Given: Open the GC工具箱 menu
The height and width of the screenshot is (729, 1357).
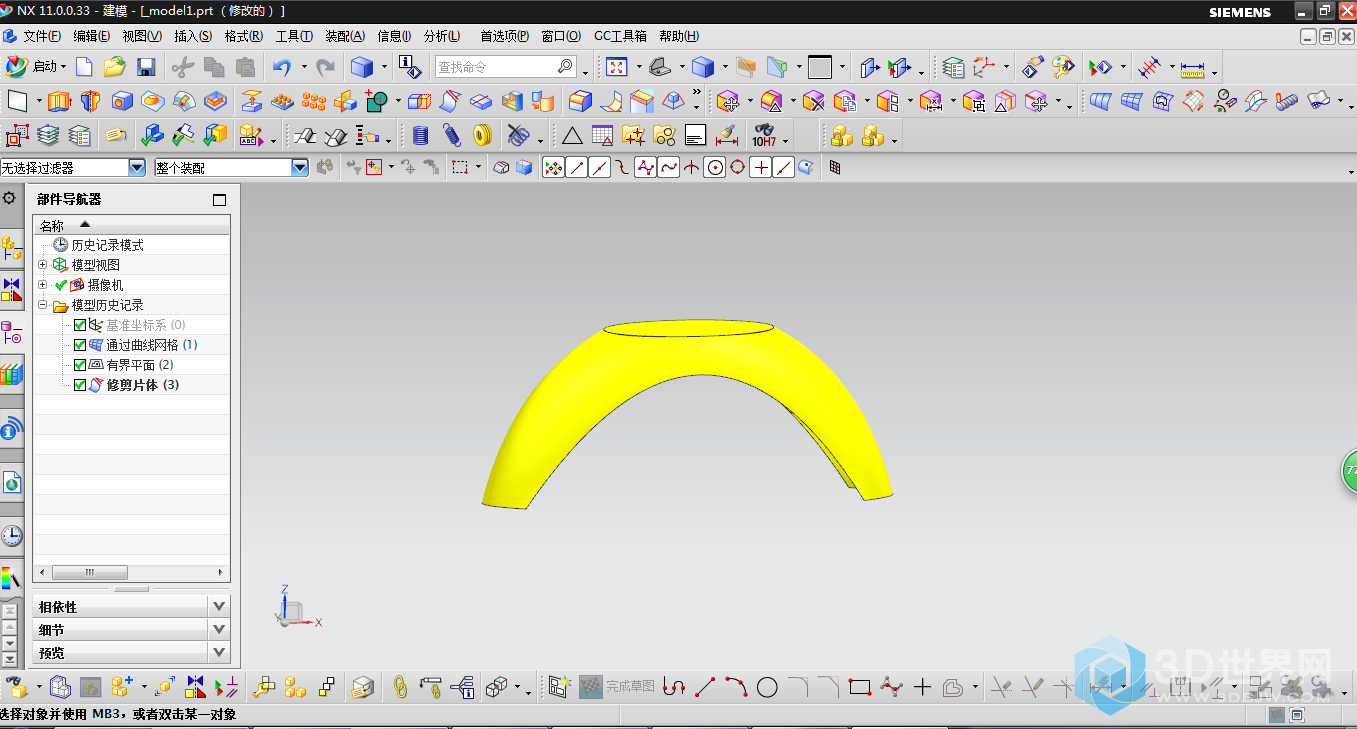Looking at the screenshot, I should pyautogui.click(x=620, y=36).
